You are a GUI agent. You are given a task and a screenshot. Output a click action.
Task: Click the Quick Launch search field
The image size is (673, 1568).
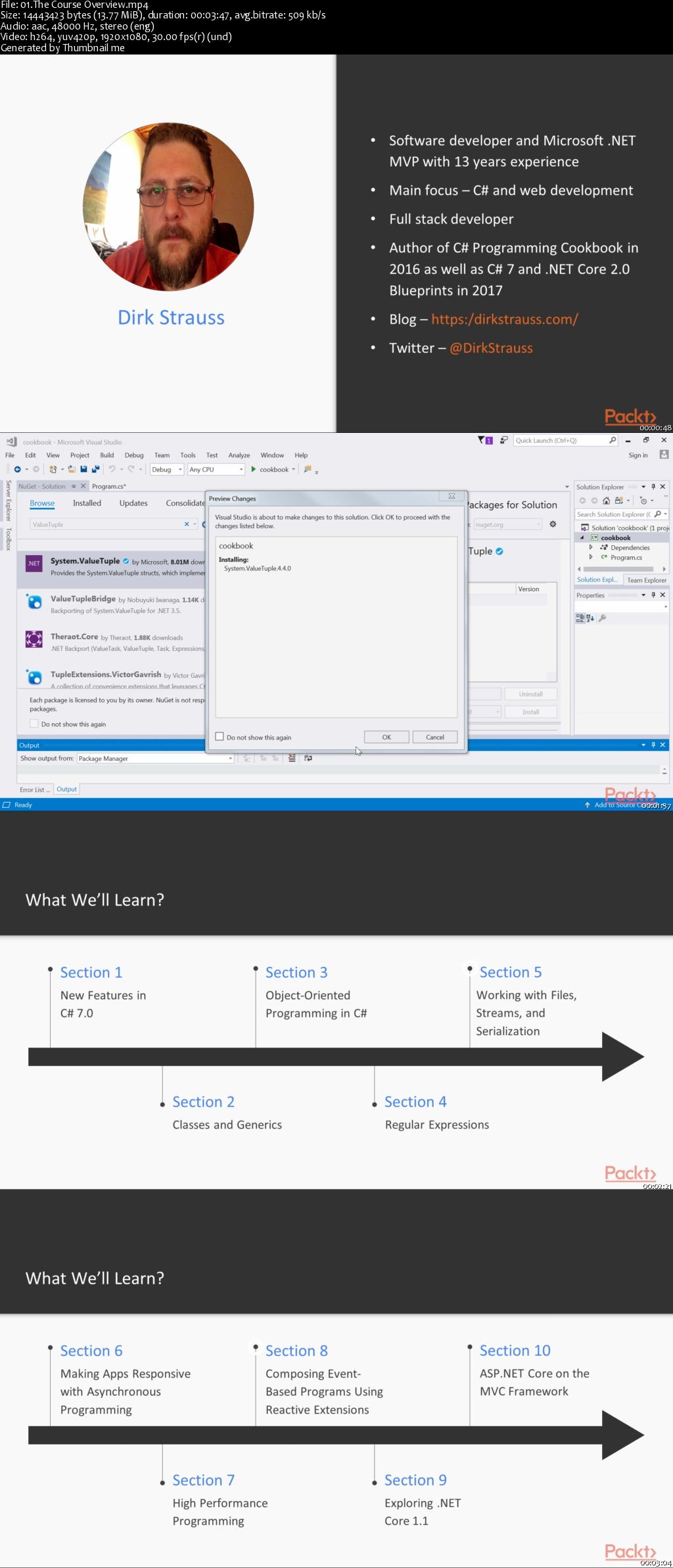(566, 440)
